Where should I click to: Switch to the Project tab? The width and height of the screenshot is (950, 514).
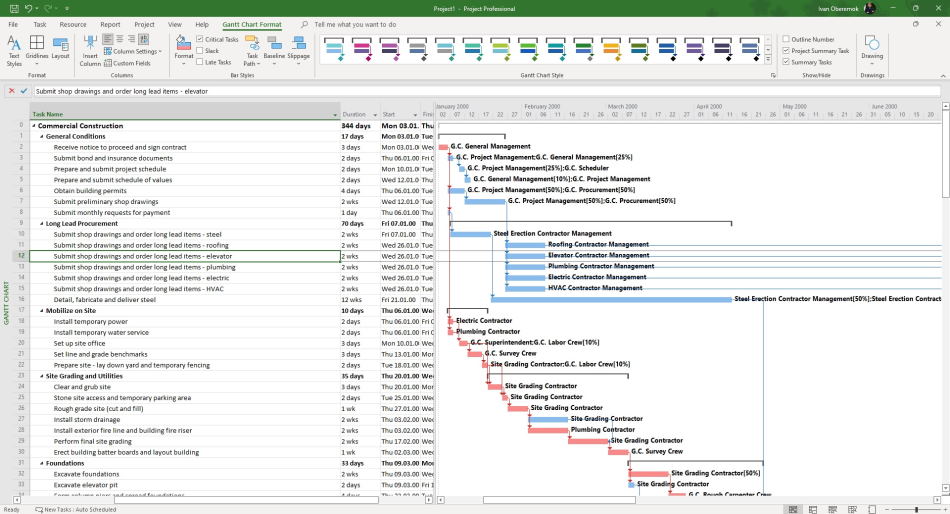[x=144, y=25]
